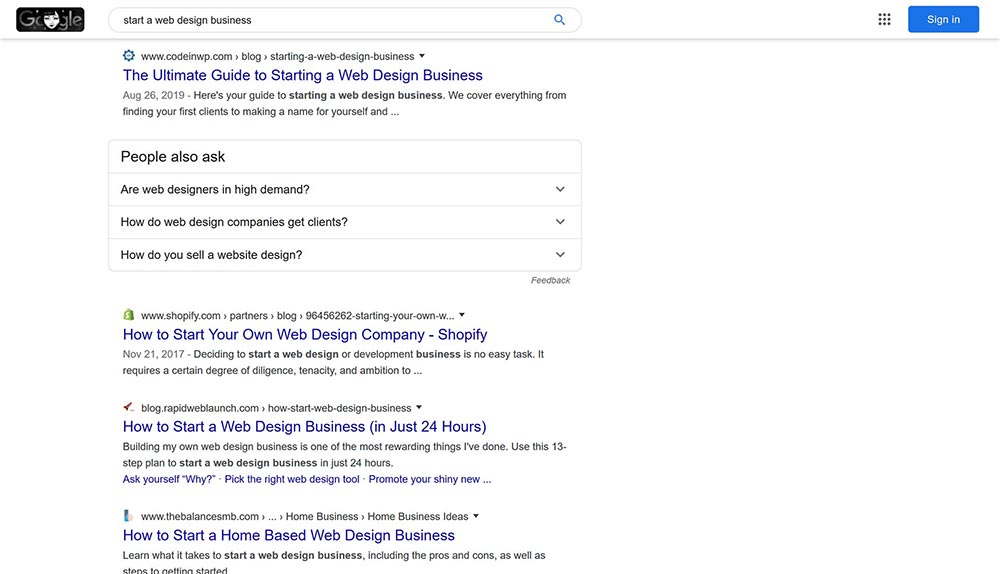Viewport: 1000px width, 574px height.
Task: Open dropdown arrow next to shopify.com URL
Action: 462,315
